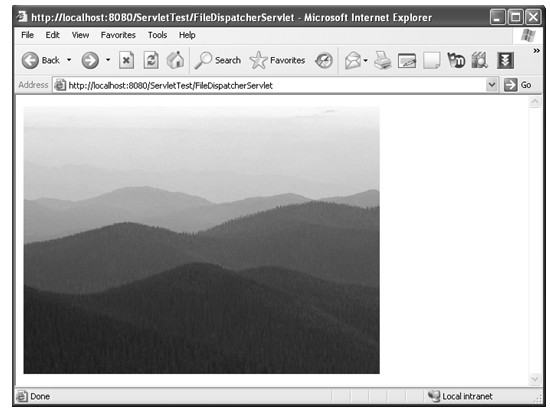Click the Print toolbar icon

[x=382, y=60]
